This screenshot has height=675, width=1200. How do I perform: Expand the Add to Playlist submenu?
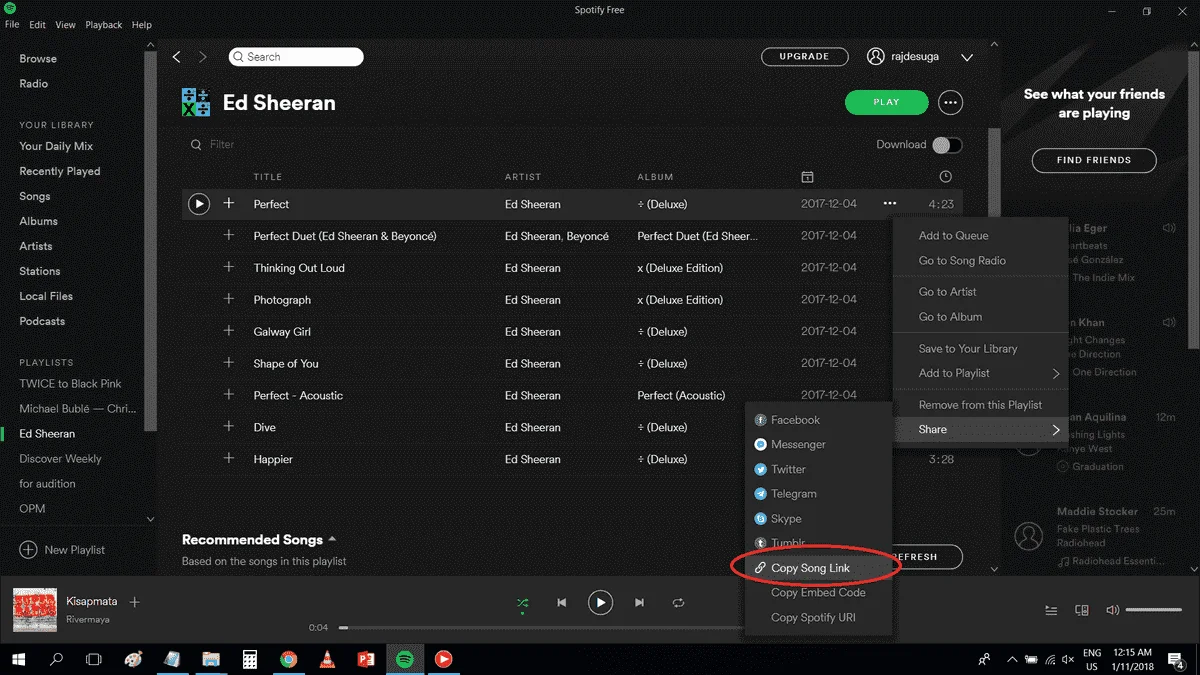pos(981,373)
